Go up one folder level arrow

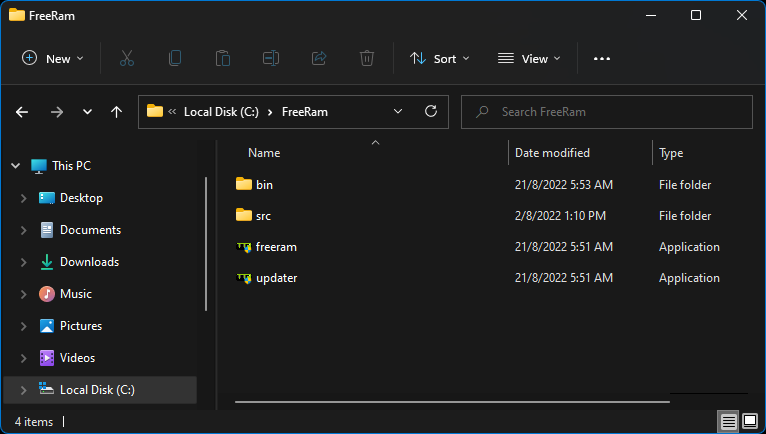(116, 112)
